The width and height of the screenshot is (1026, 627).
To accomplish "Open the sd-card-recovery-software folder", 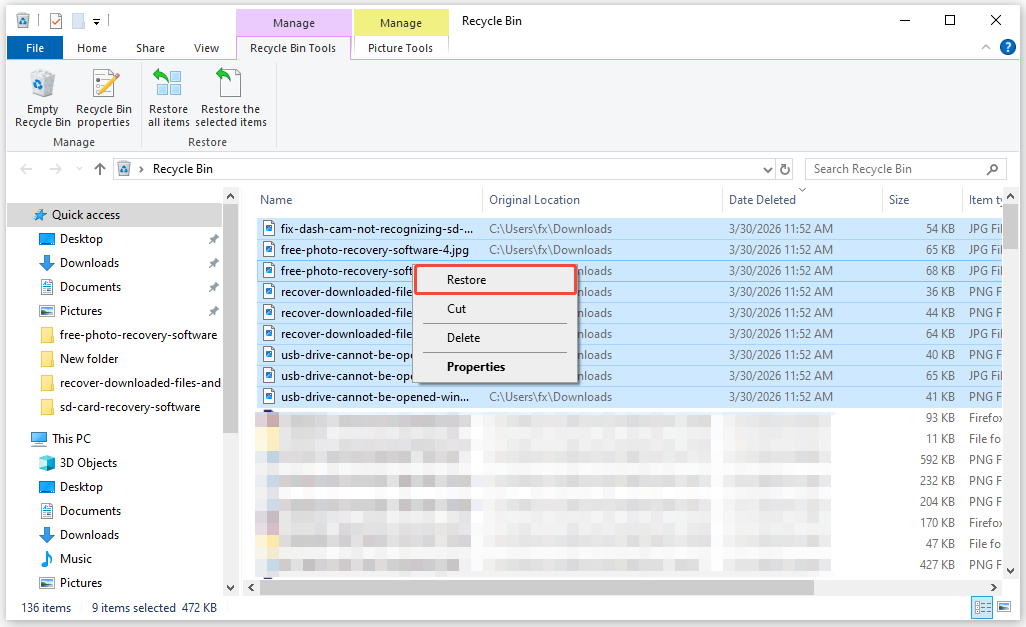I will pos(130,406).
